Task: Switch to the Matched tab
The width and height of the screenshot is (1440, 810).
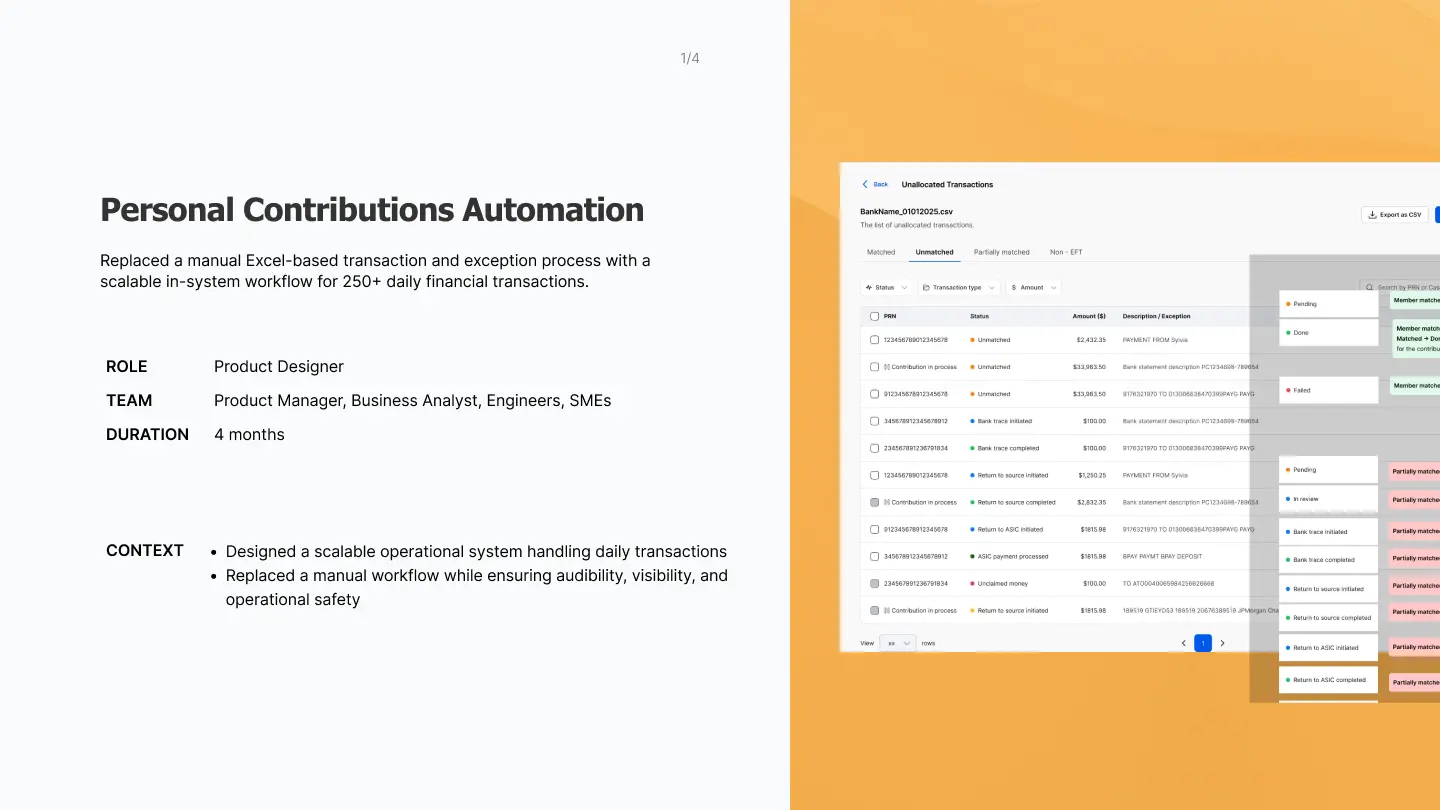Action: pyautogui.click(x=881, y=252)
